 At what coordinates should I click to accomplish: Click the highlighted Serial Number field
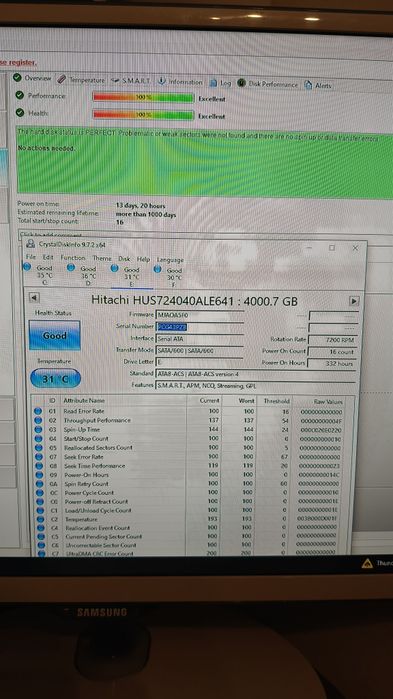199,327
